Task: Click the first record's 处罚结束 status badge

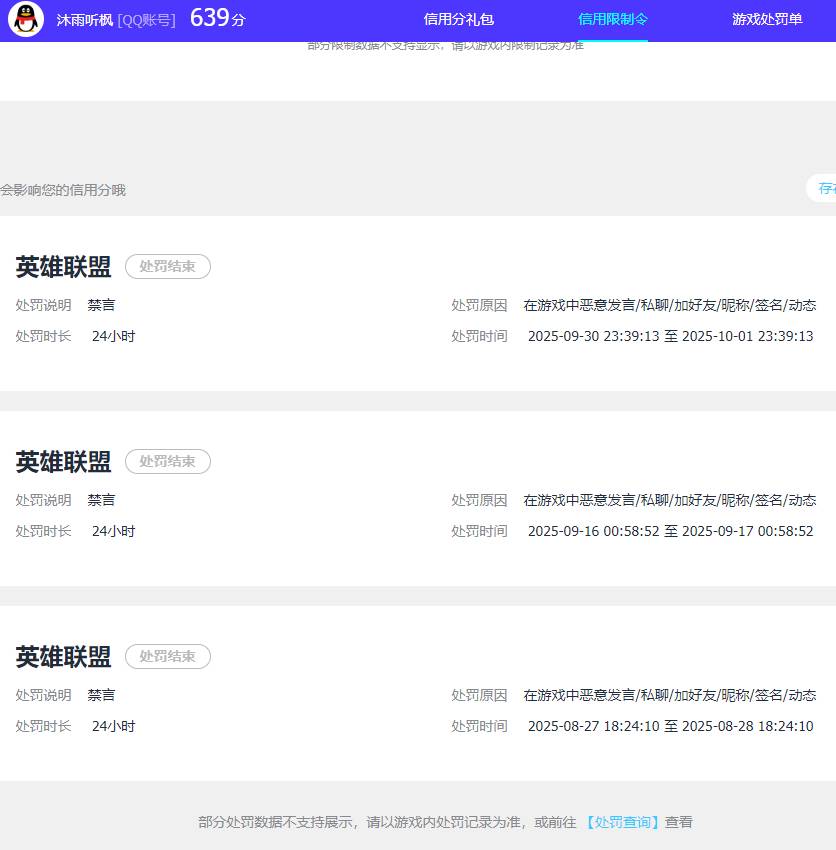Action: 167,266
